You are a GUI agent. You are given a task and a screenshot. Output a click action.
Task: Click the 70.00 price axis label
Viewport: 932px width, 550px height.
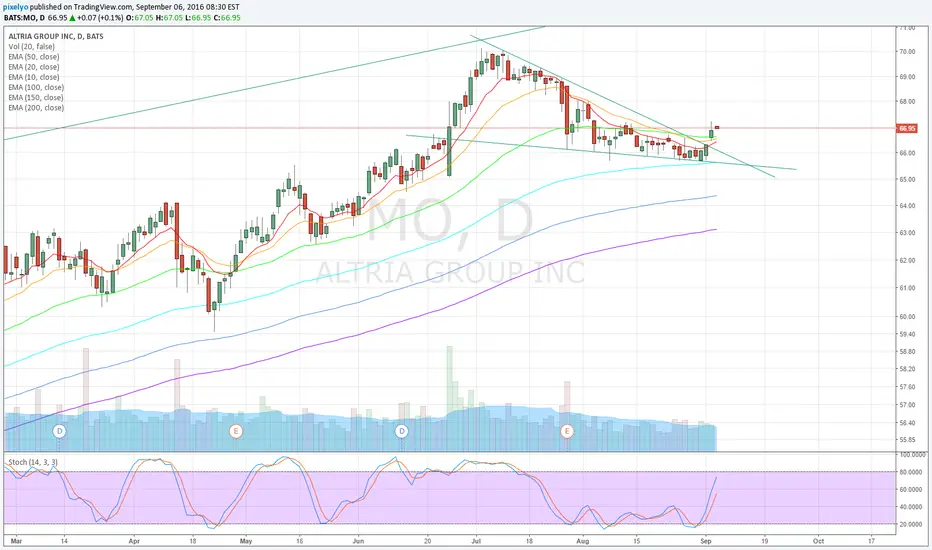click(x=907, y=52)
